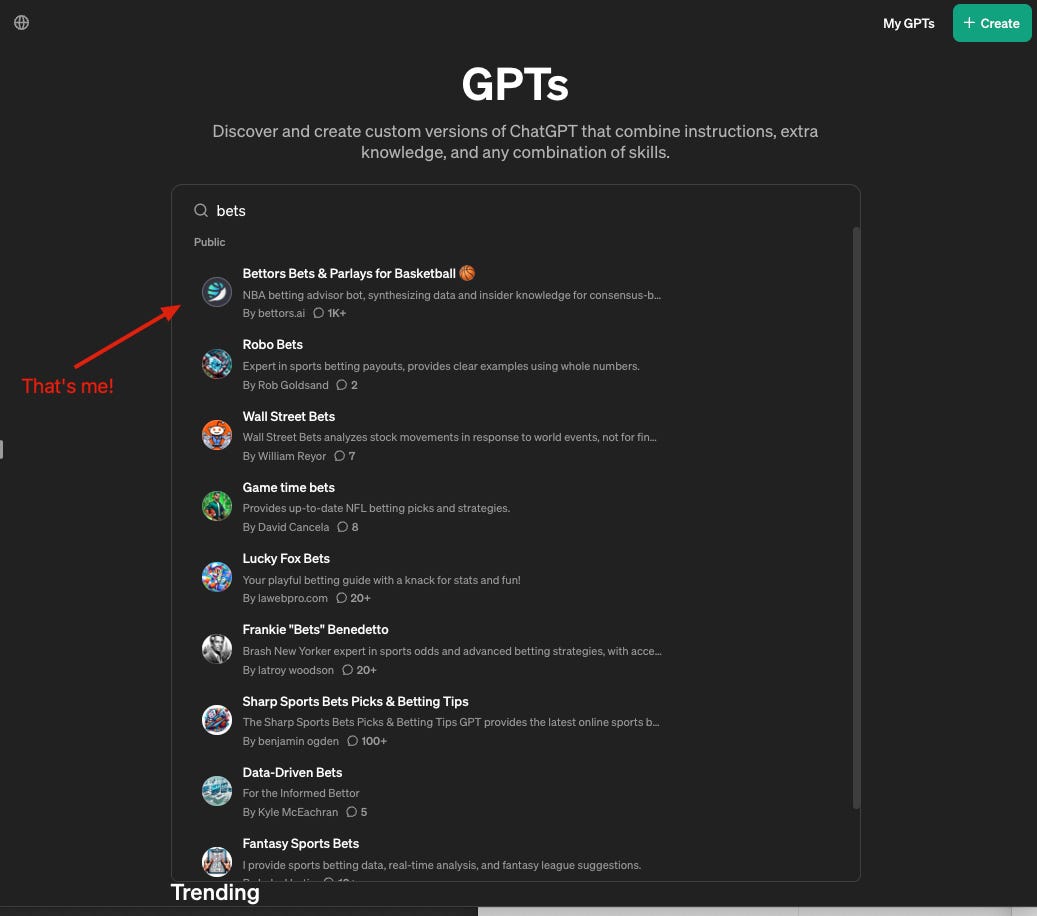Click chat bubble icon next to Rob Goldsand
The height and width of the screenshot is (916, 1037).
pyautogui.click(x=341, y=385)
